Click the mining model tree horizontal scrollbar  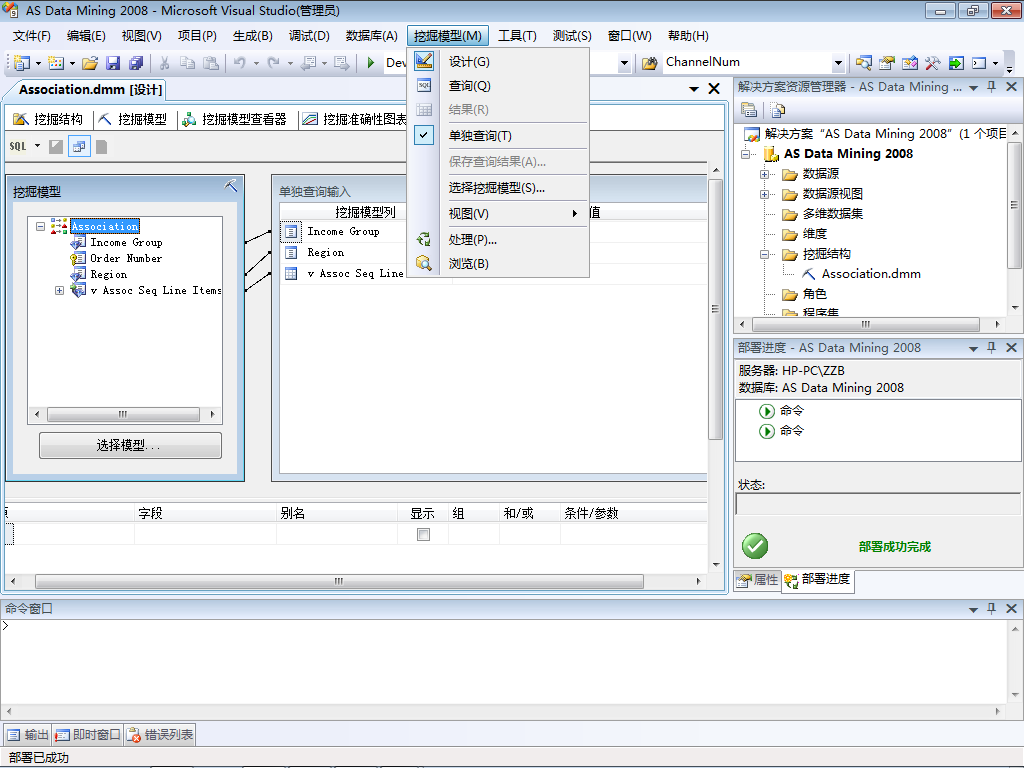pyautogui.click(x=123, y=414)
